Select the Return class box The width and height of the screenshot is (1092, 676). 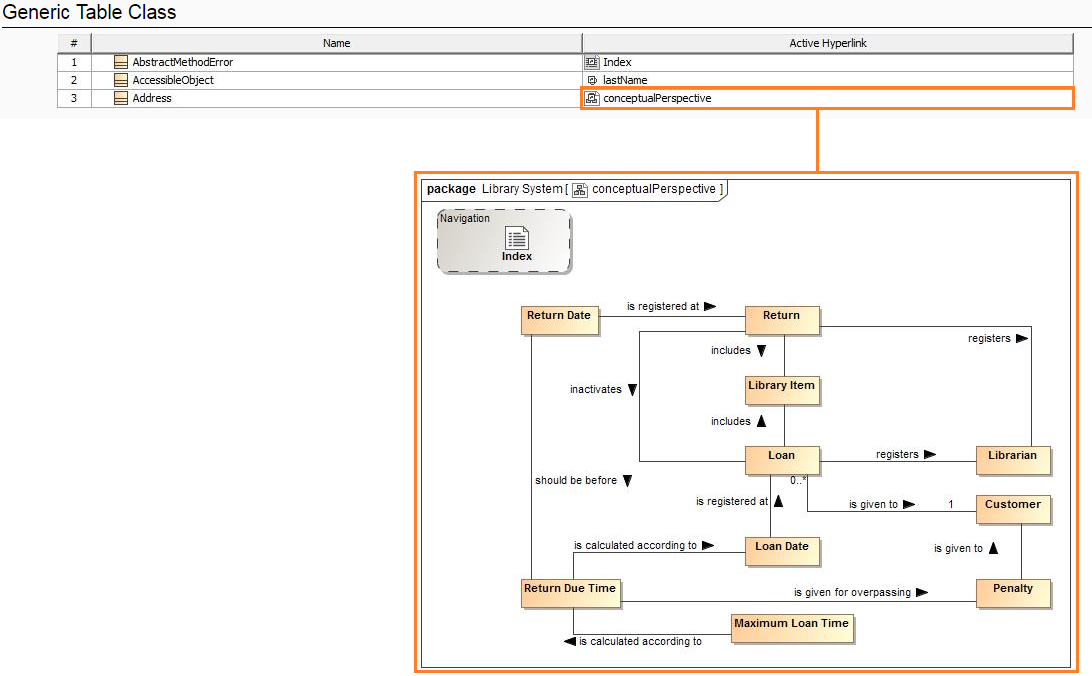pos(781,320)
